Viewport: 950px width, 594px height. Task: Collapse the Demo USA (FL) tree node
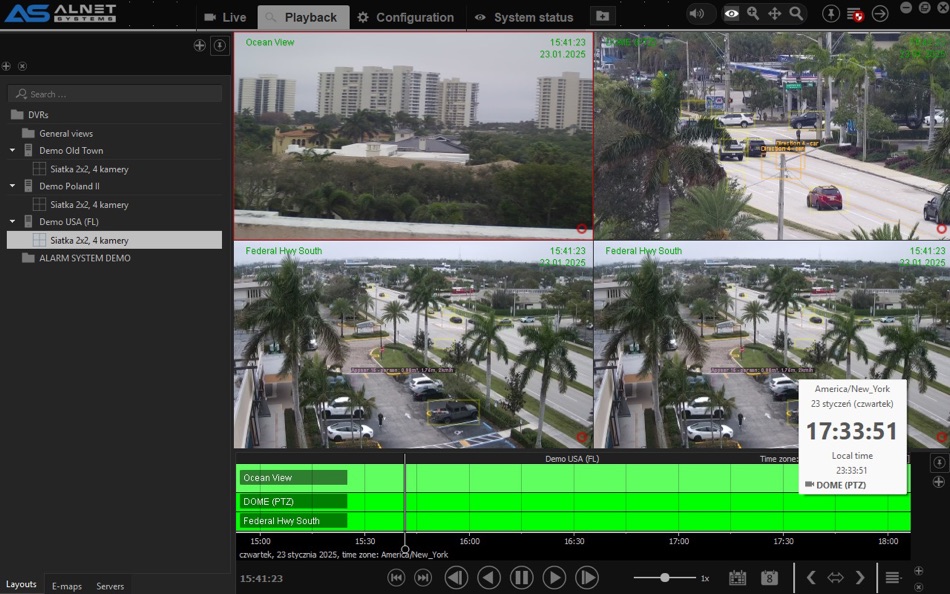pyautogui.click(x=13, y=222)
